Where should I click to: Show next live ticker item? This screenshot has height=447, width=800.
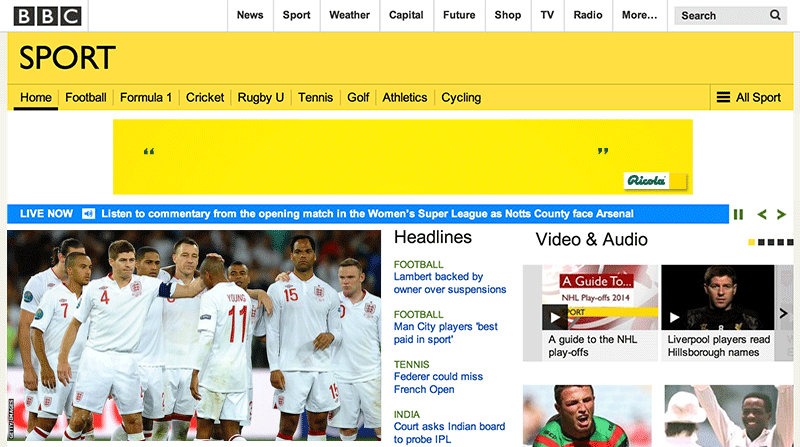pyautogui.click(x=781, y=214)
